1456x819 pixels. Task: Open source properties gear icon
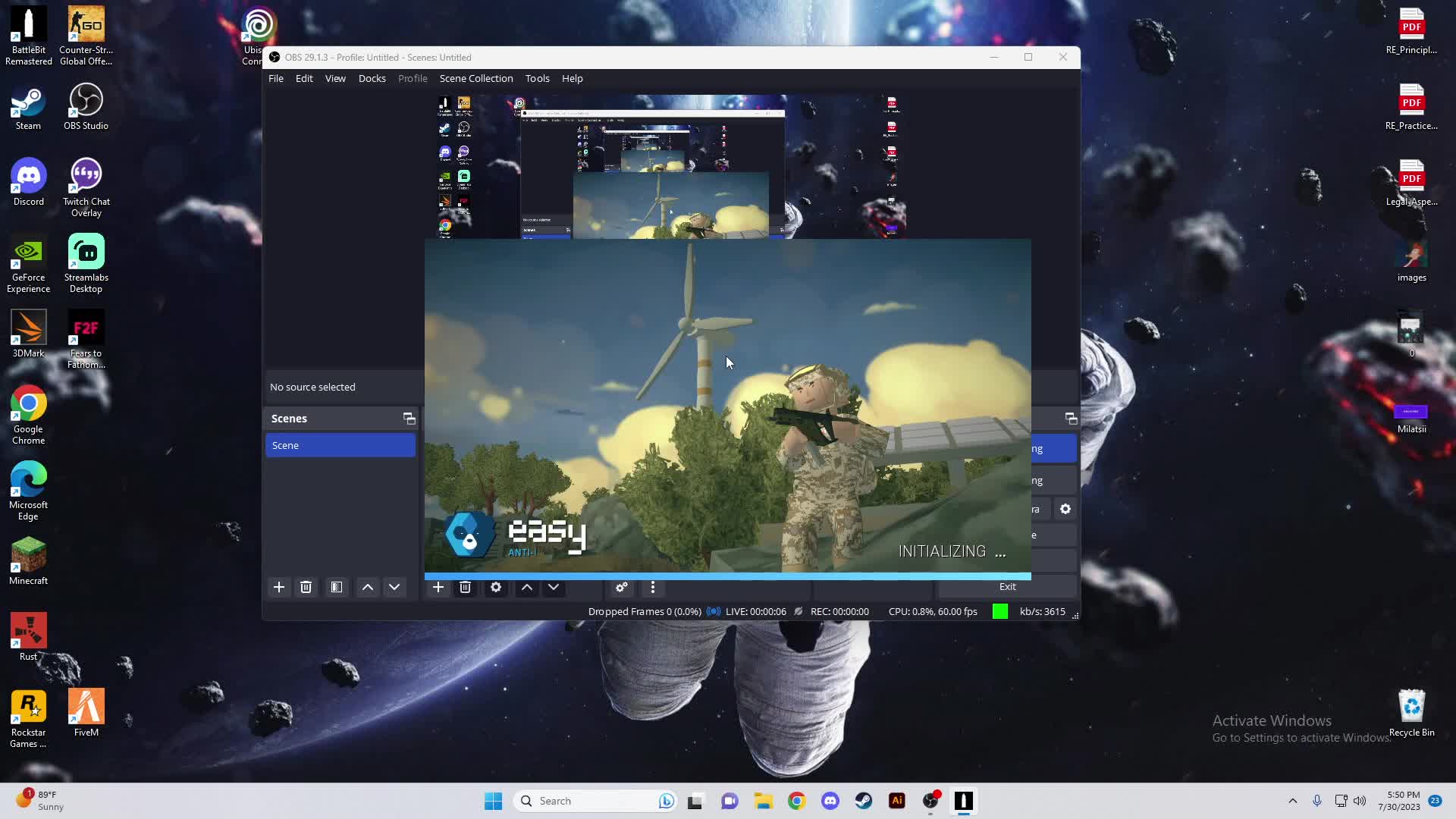coord(496,587)
